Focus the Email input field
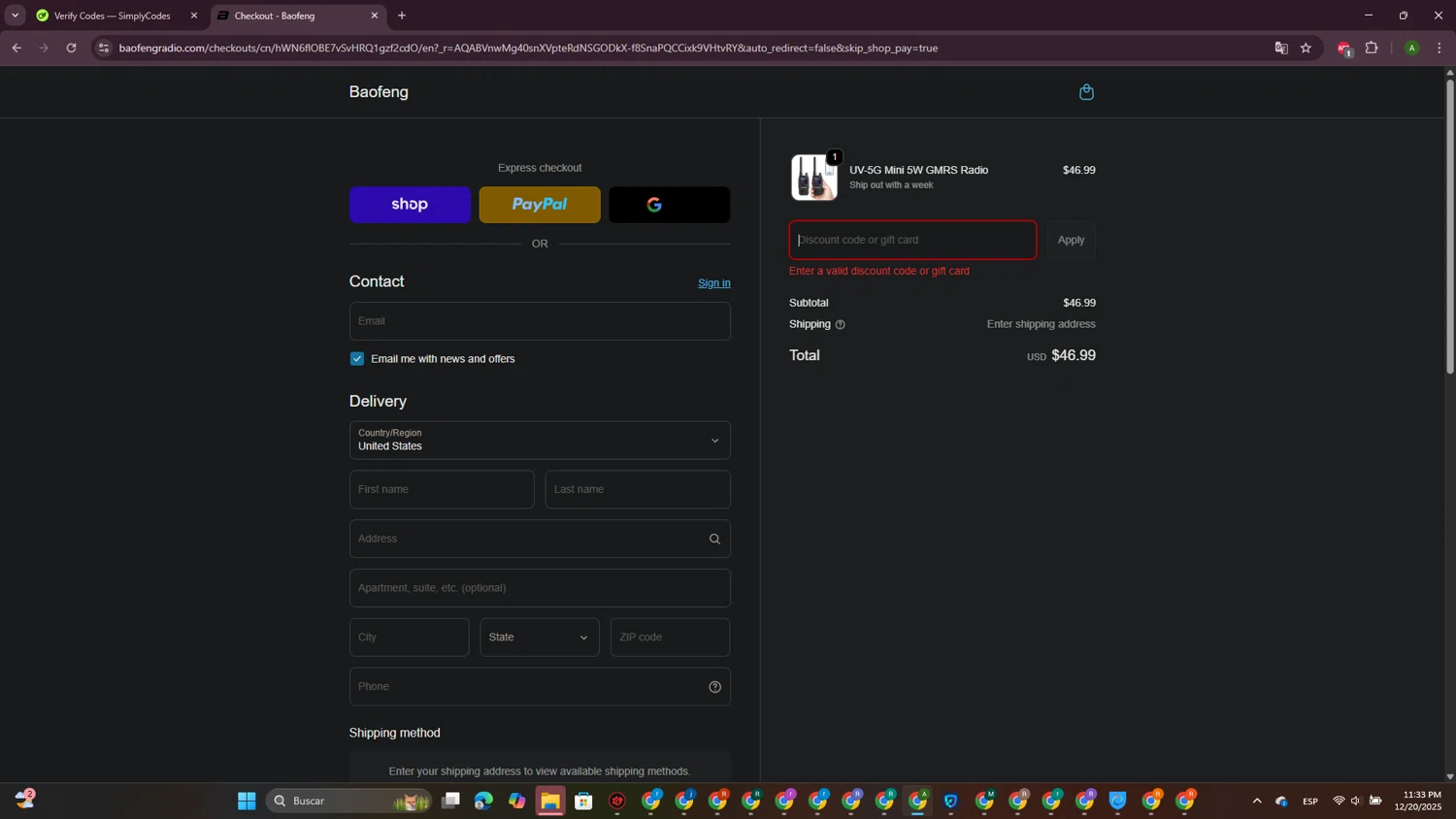Screen dimensions: 1456x819 click(x=540, y=321)
